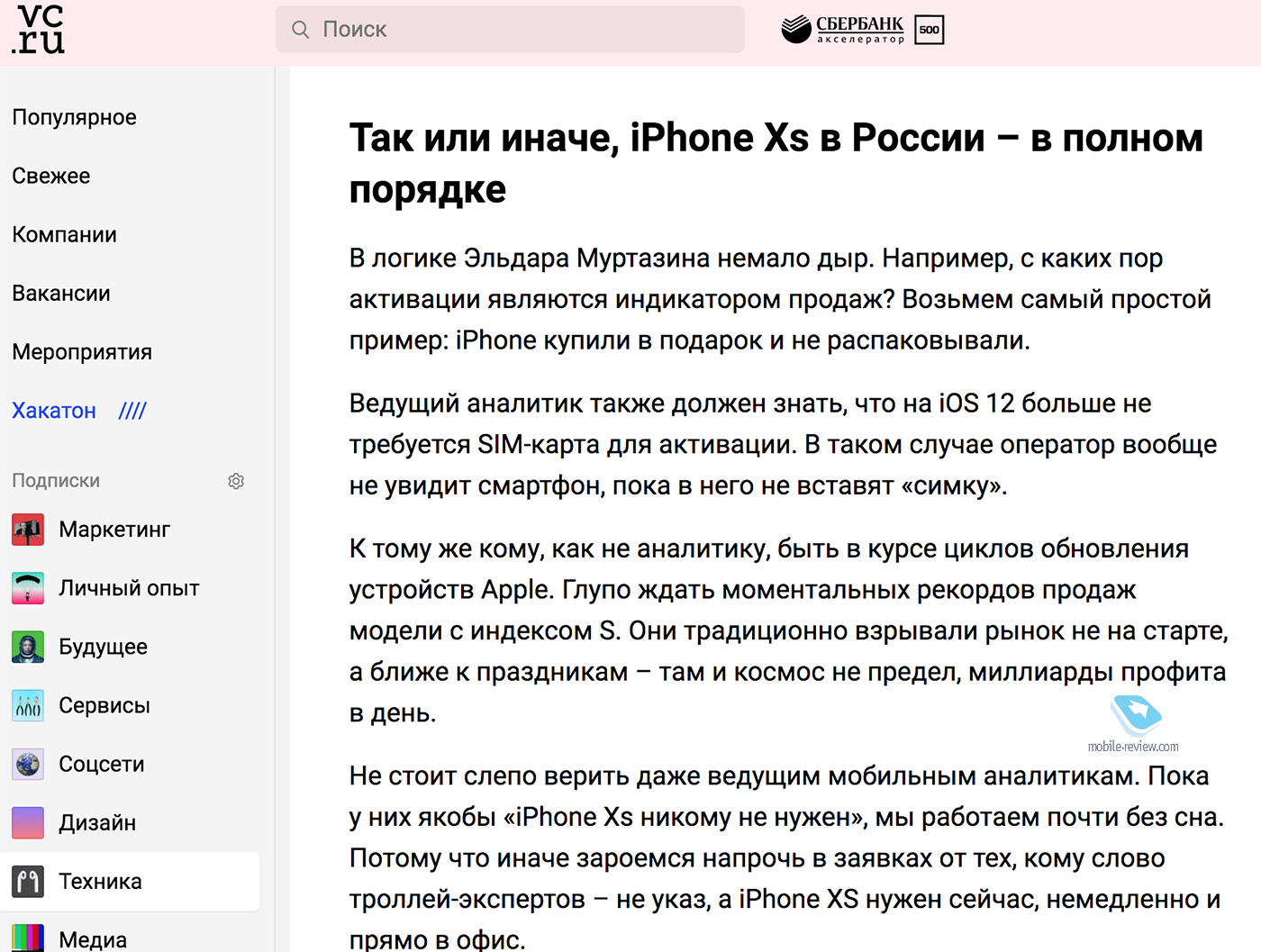Click the Маркетинг subscription thumbnail

pyautogui.click(x=28, y=530)
